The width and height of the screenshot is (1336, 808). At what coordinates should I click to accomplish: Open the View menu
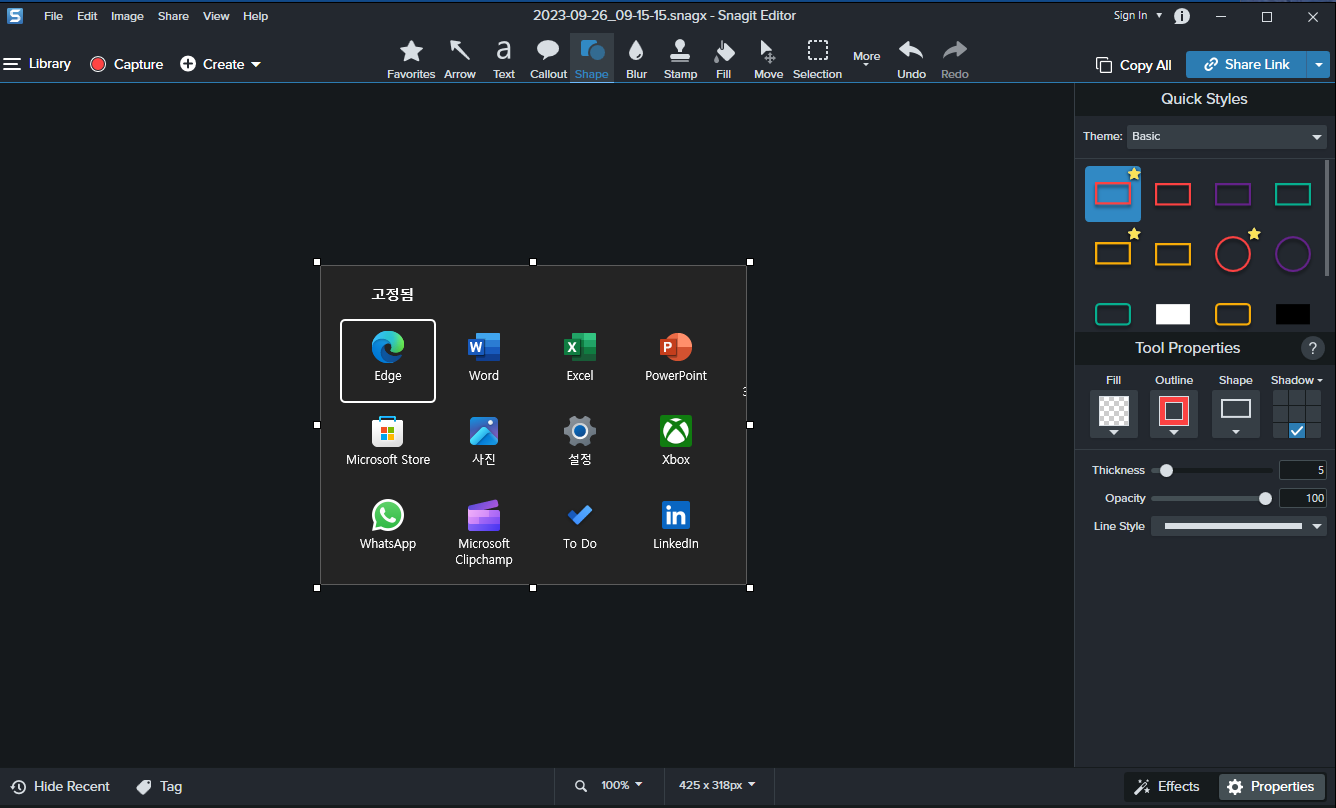tap(216, 16)
